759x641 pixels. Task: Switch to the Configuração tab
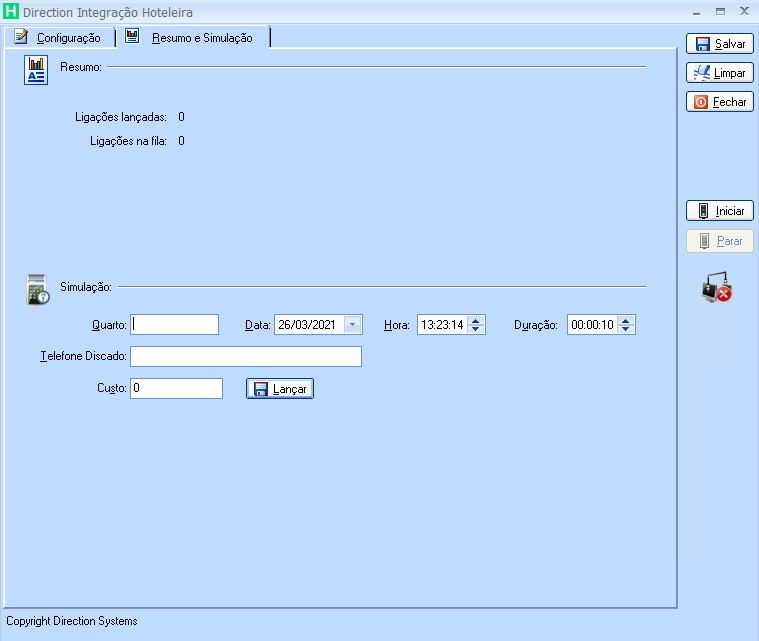coord(60,37)
